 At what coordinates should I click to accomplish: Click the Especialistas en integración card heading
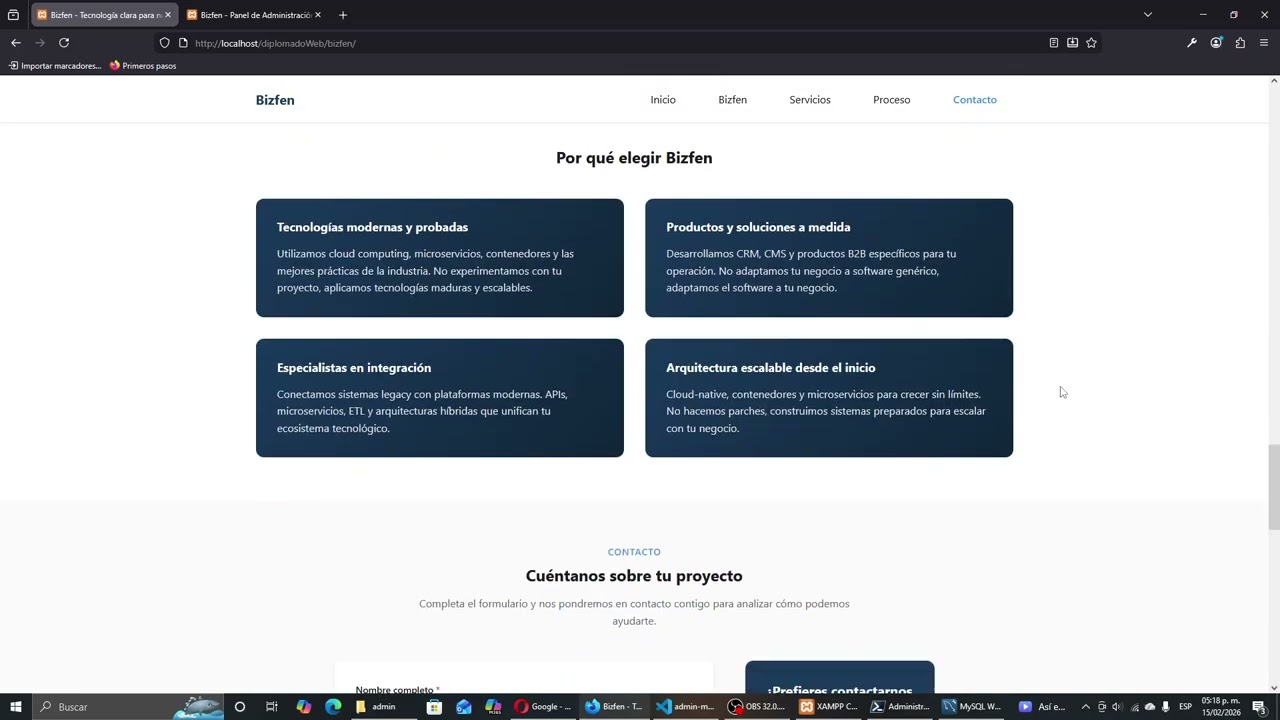354,368
